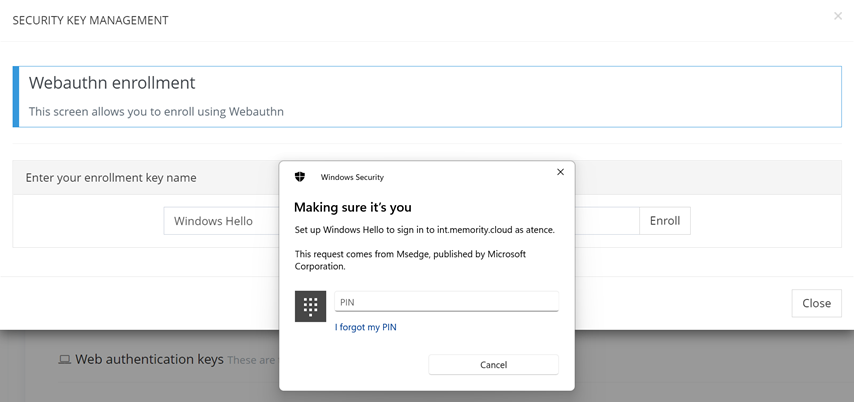854x402 pixels.
Task: Click the laptop icon beside Web authentication keys
Action: tap(64, 359)
